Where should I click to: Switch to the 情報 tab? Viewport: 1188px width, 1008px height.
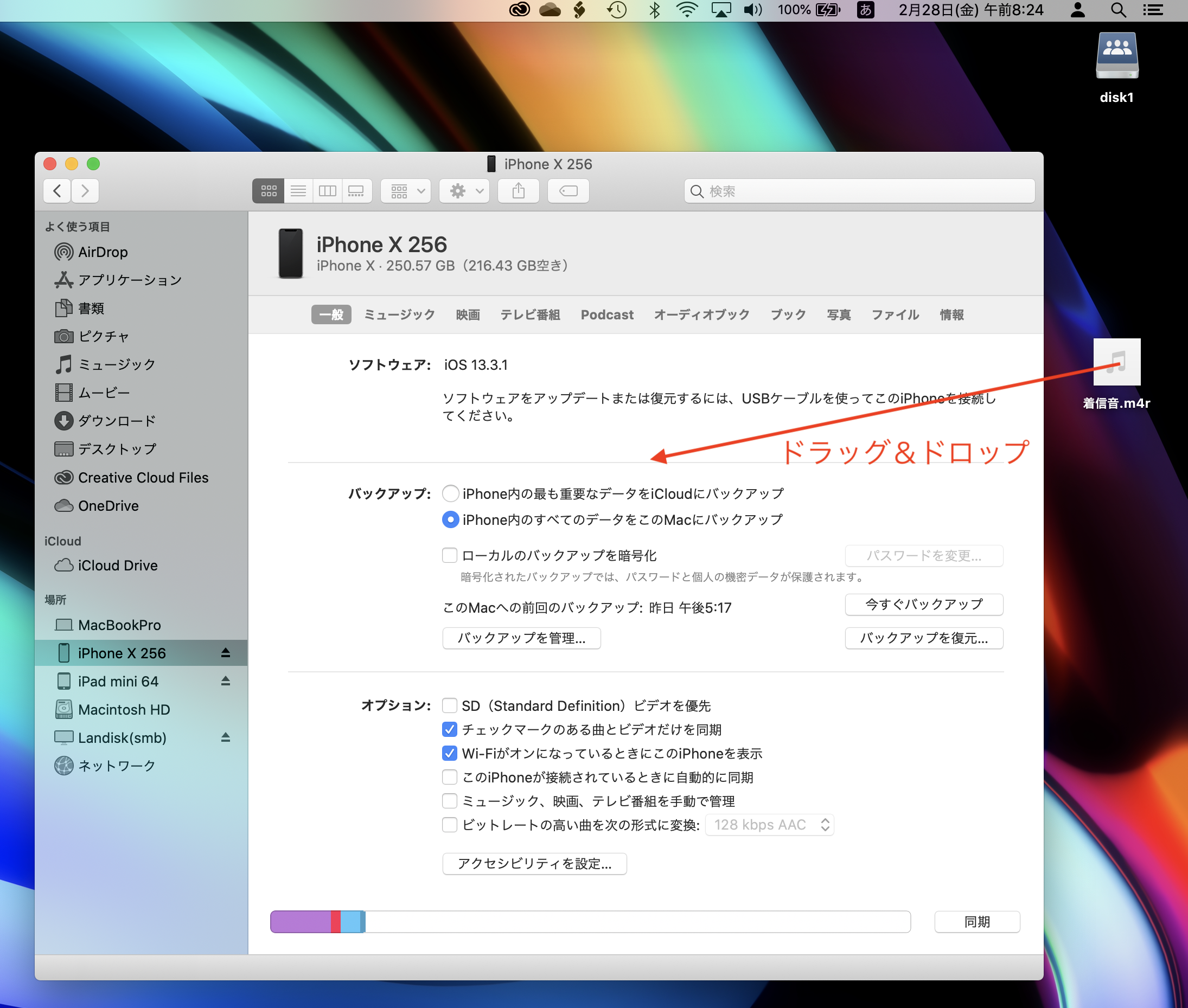pos(952,314)
